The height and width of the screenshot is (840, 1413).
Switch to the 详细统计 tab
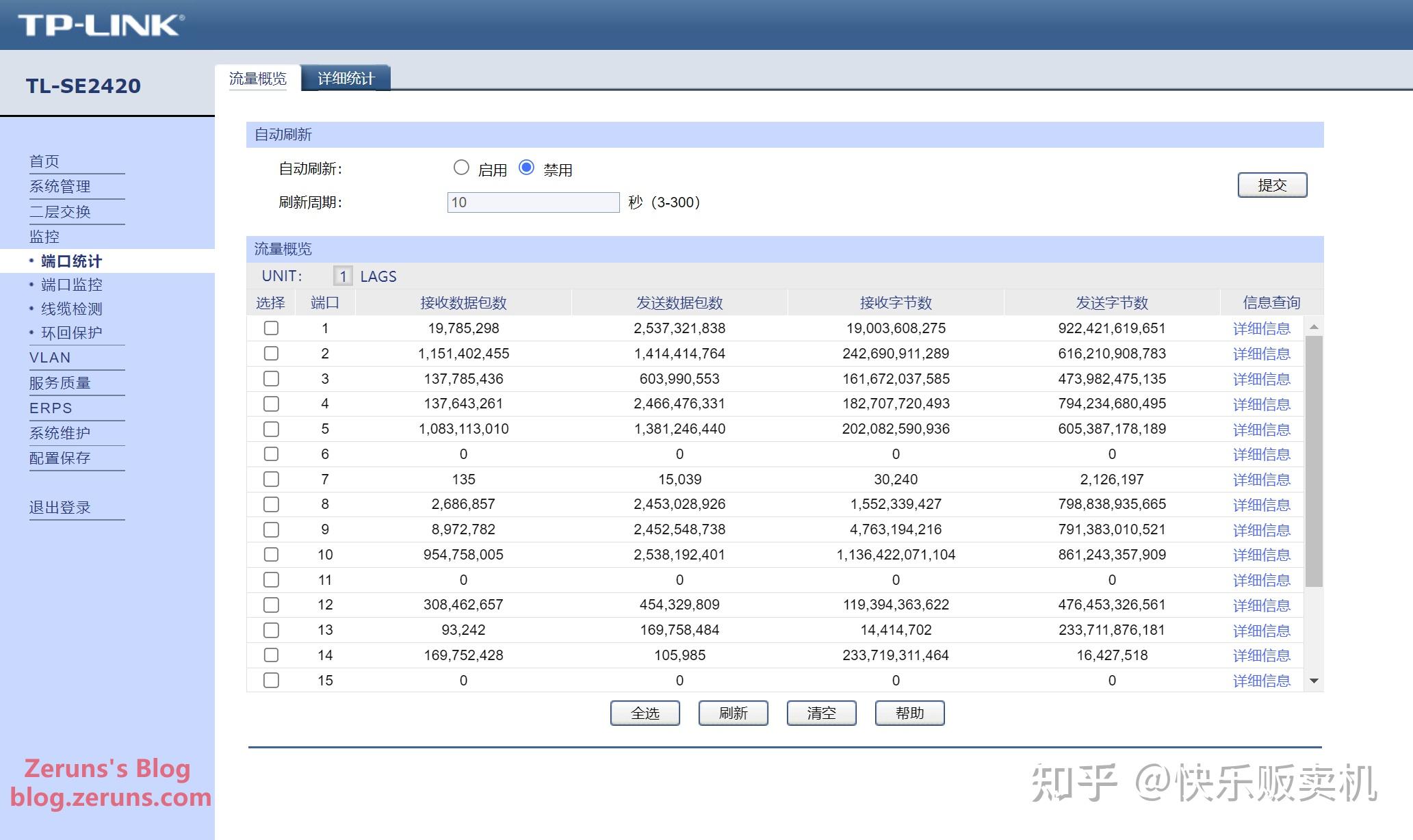(346, 79)
